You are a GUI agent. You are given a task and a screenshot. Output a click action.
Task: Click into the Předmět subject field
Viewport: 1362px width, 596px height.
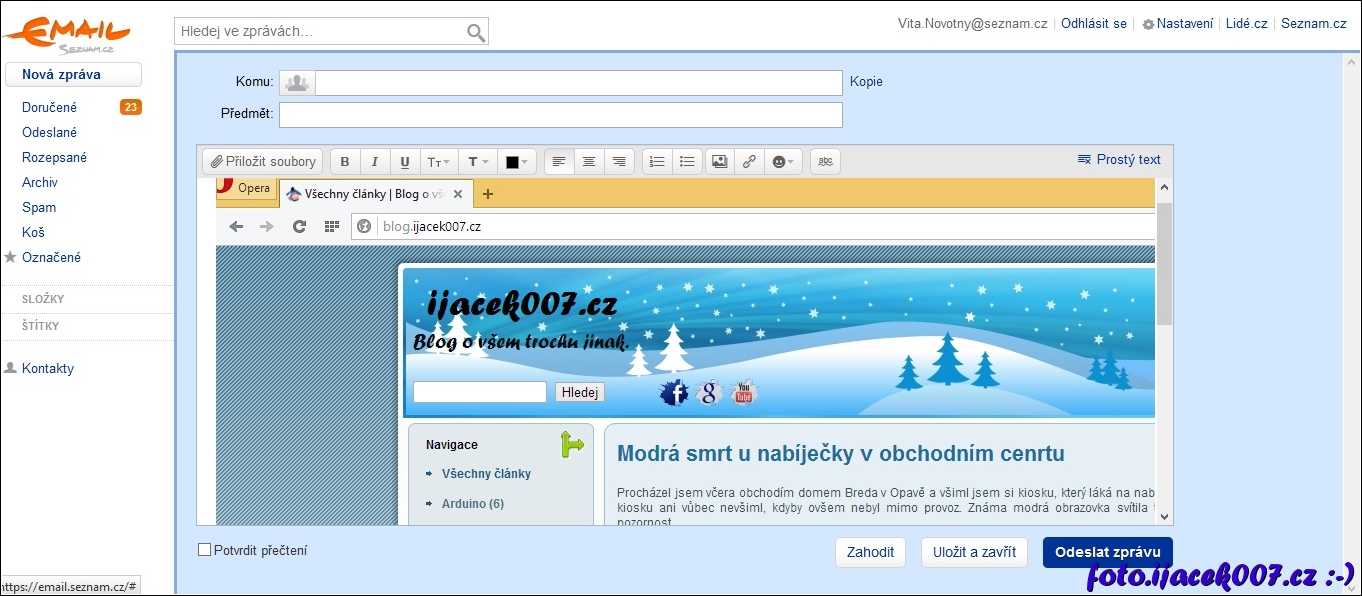560,115
